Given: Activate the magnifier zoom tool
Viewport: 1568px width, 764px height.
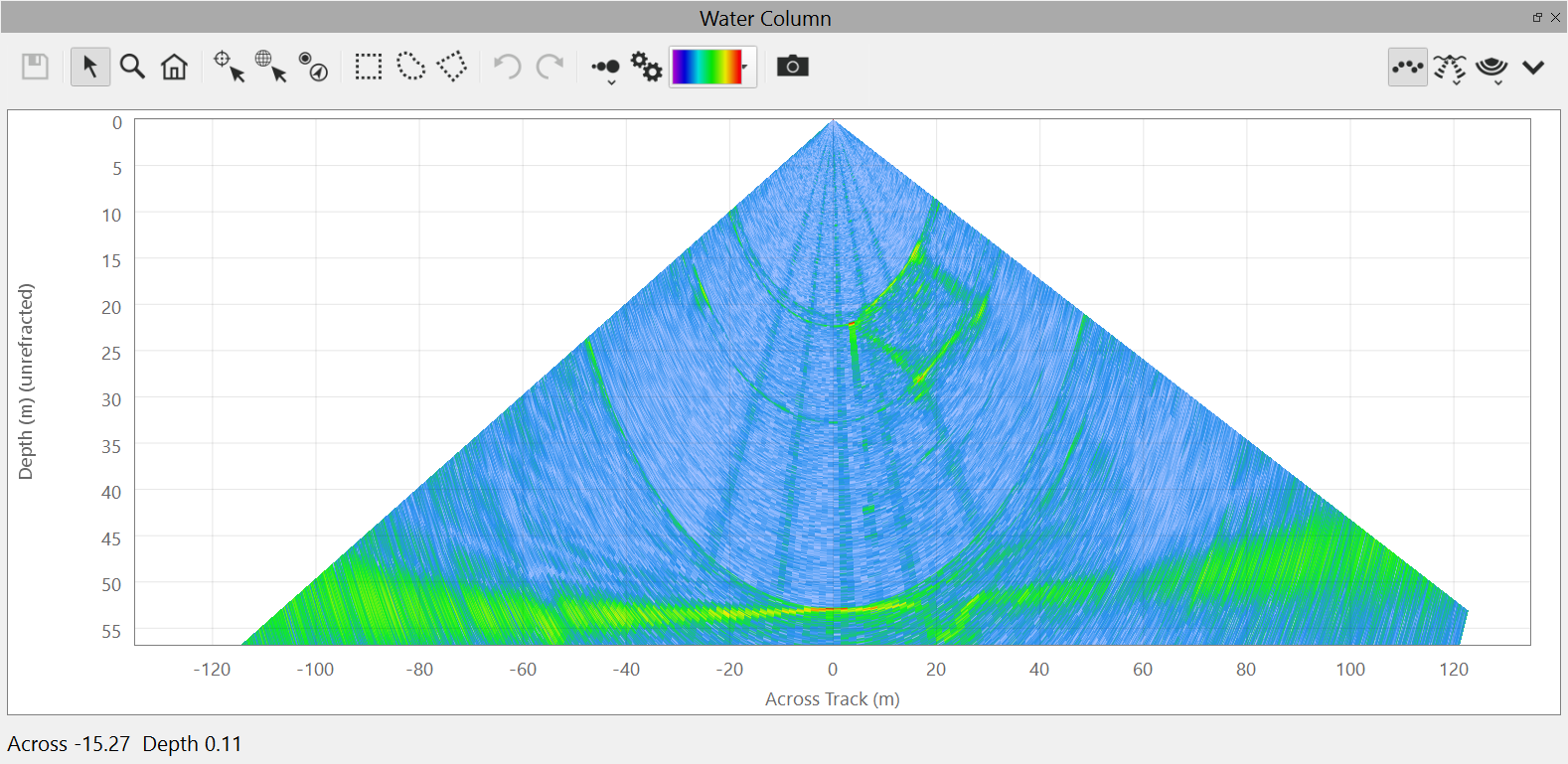Looking at the screenshot, I should [132, 67].
